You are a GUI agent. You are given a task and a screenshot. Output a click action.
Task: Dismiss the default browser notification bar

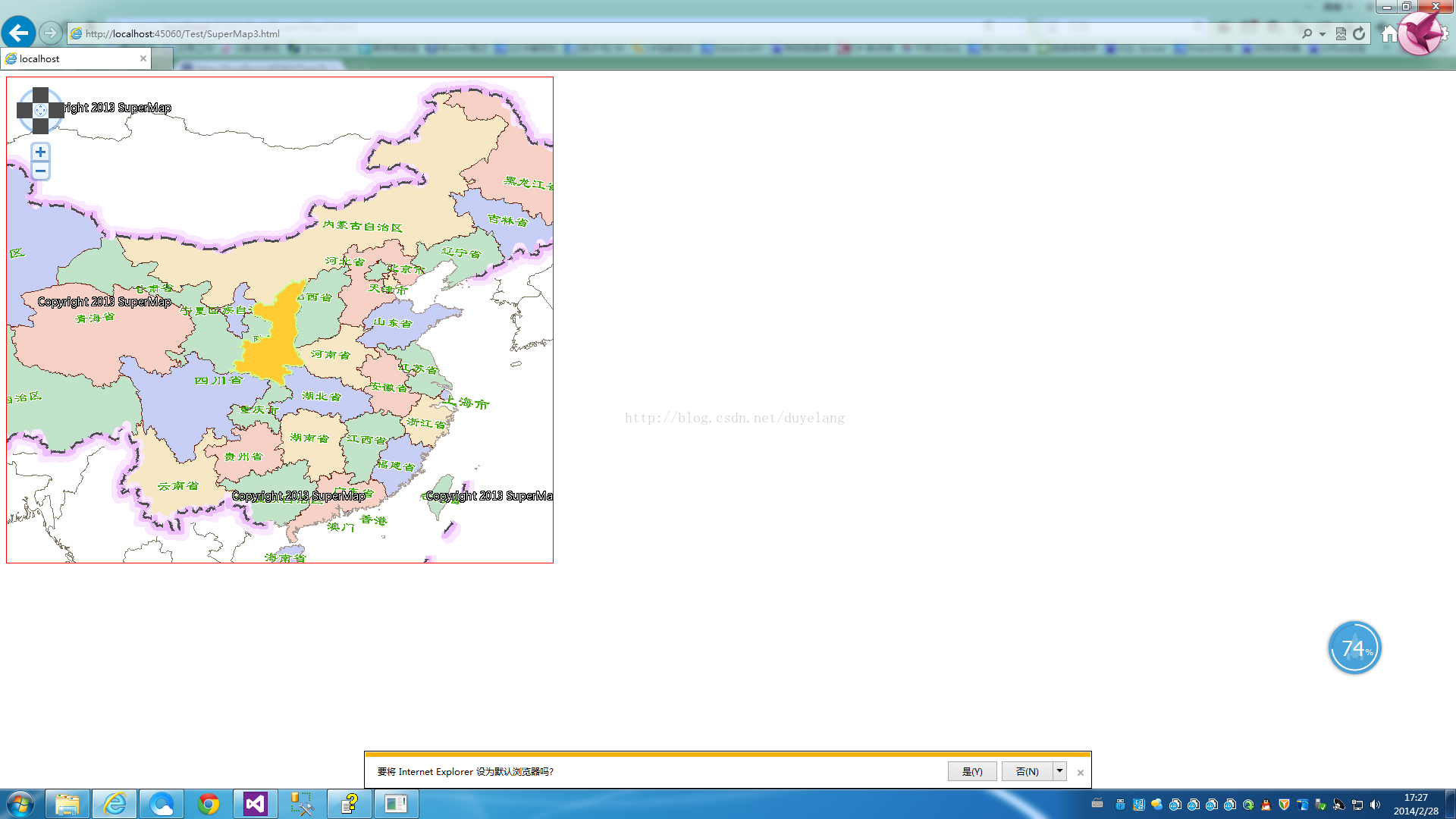pos(1081,772)
